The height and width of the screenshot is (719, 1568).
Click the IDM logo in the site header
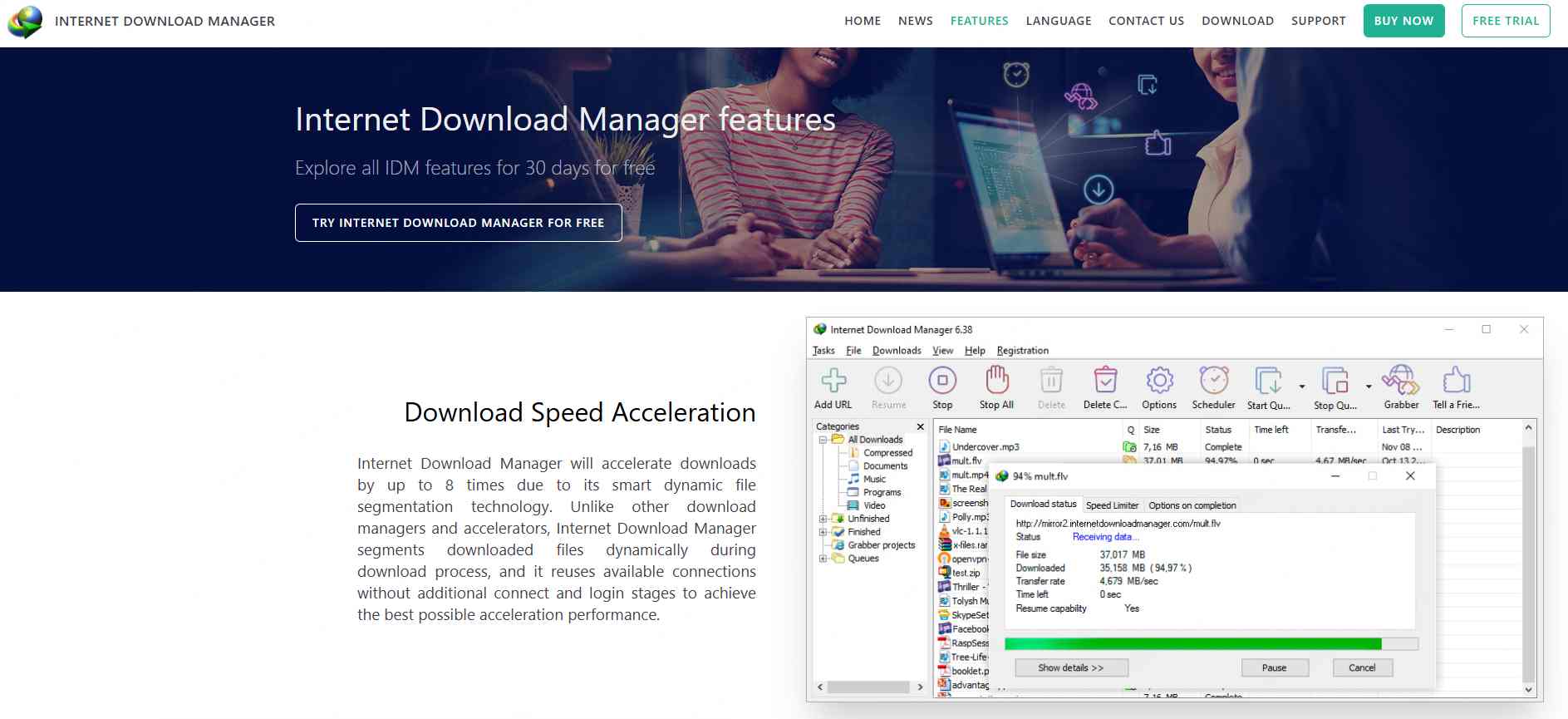point(25,22)
